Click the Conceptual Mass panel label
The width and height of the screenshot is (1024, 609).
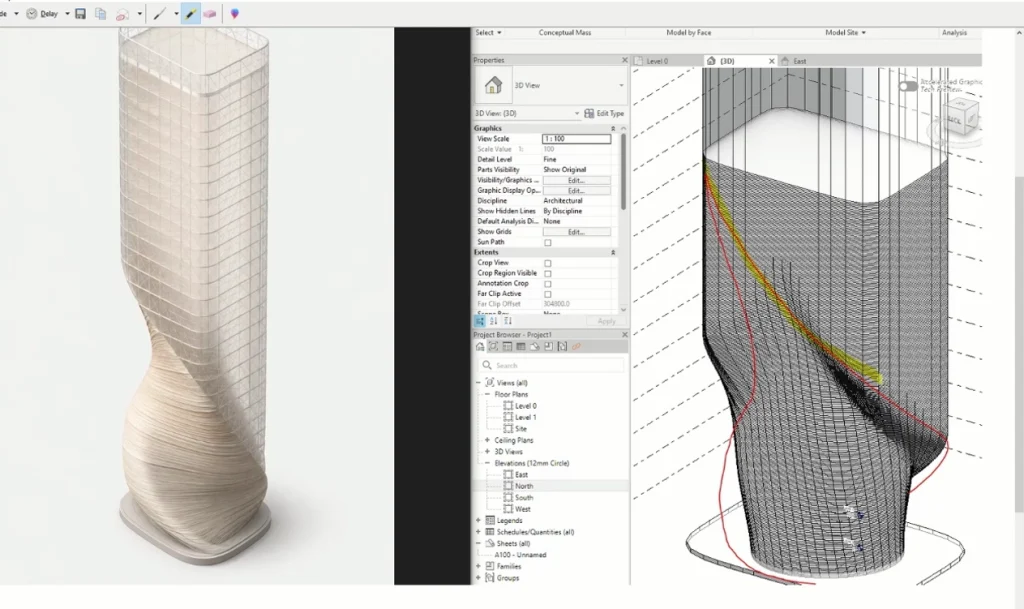point(565,33)
